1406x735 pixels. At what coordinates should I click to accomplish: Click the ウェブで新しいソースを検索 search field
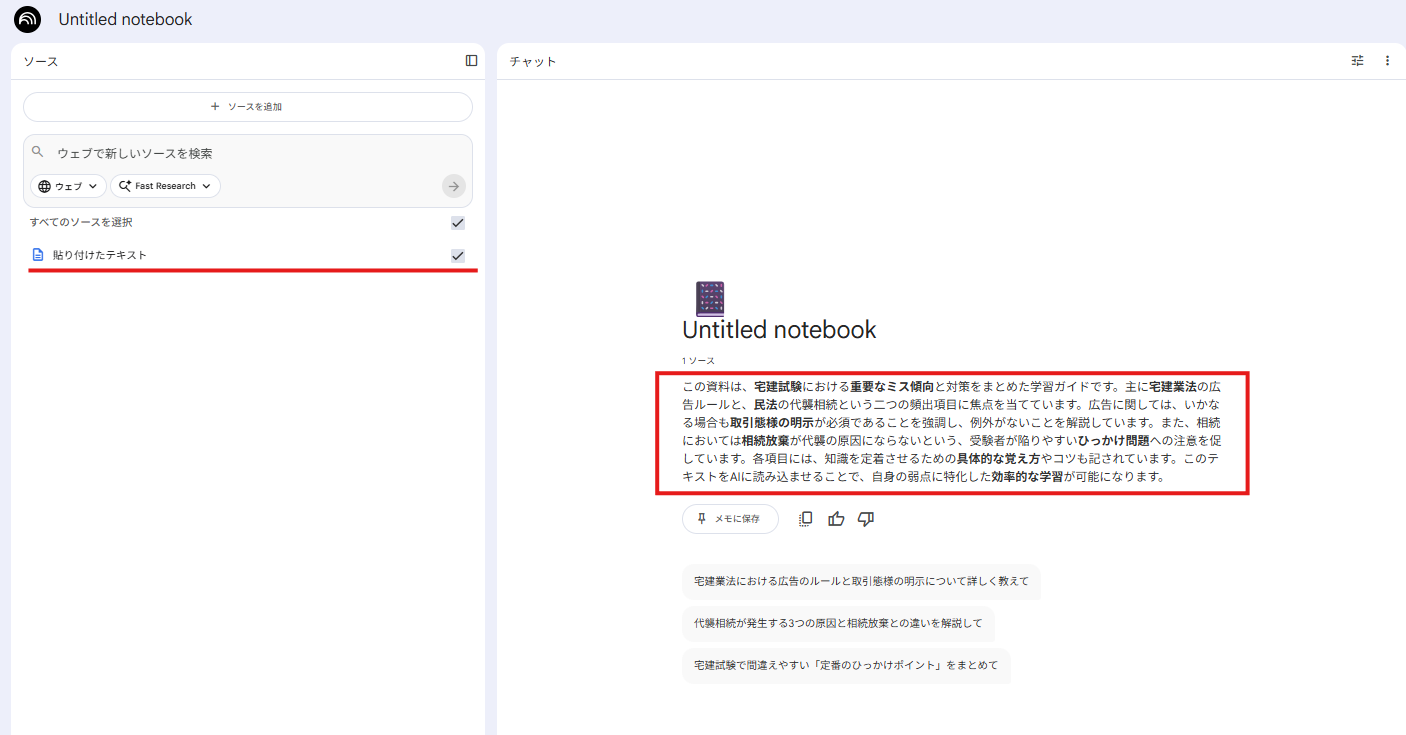(240, 153)
